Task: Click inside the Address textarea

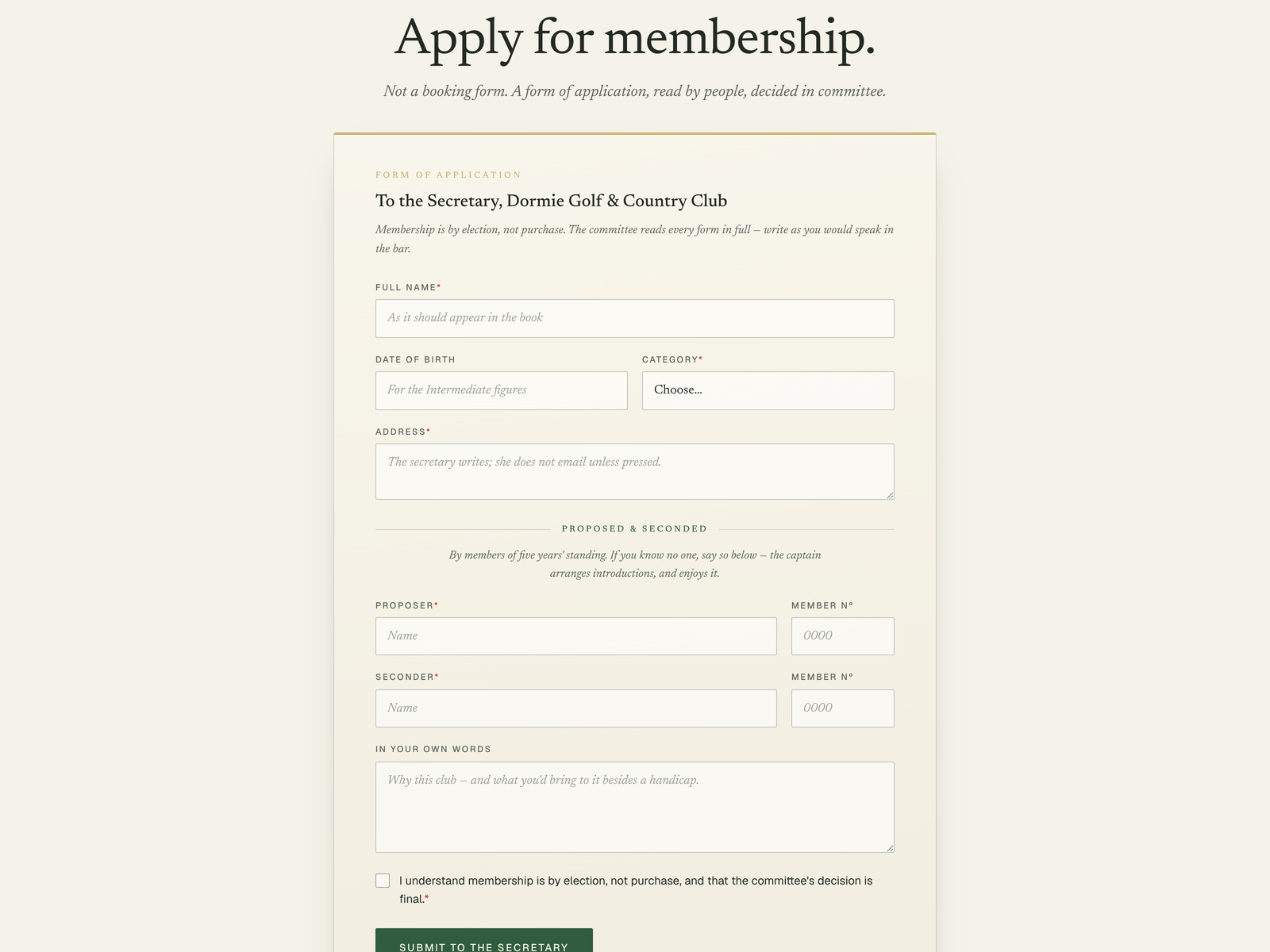Action: pyautogui.click(x=634, y=471)
